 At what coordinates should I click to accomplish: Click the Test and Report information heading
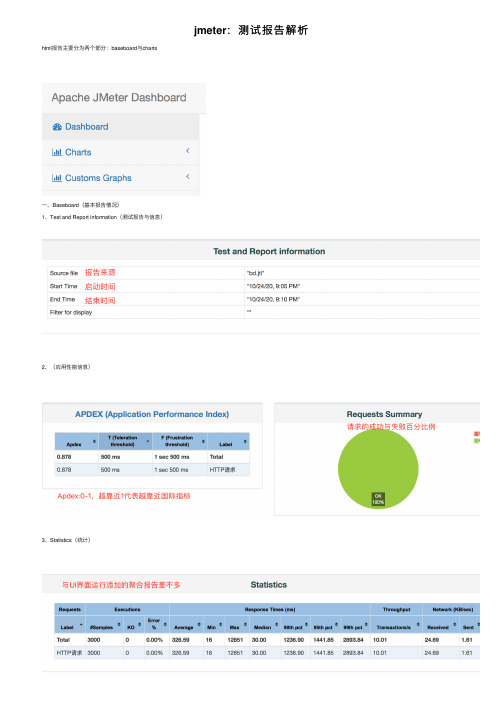[269, 251]
